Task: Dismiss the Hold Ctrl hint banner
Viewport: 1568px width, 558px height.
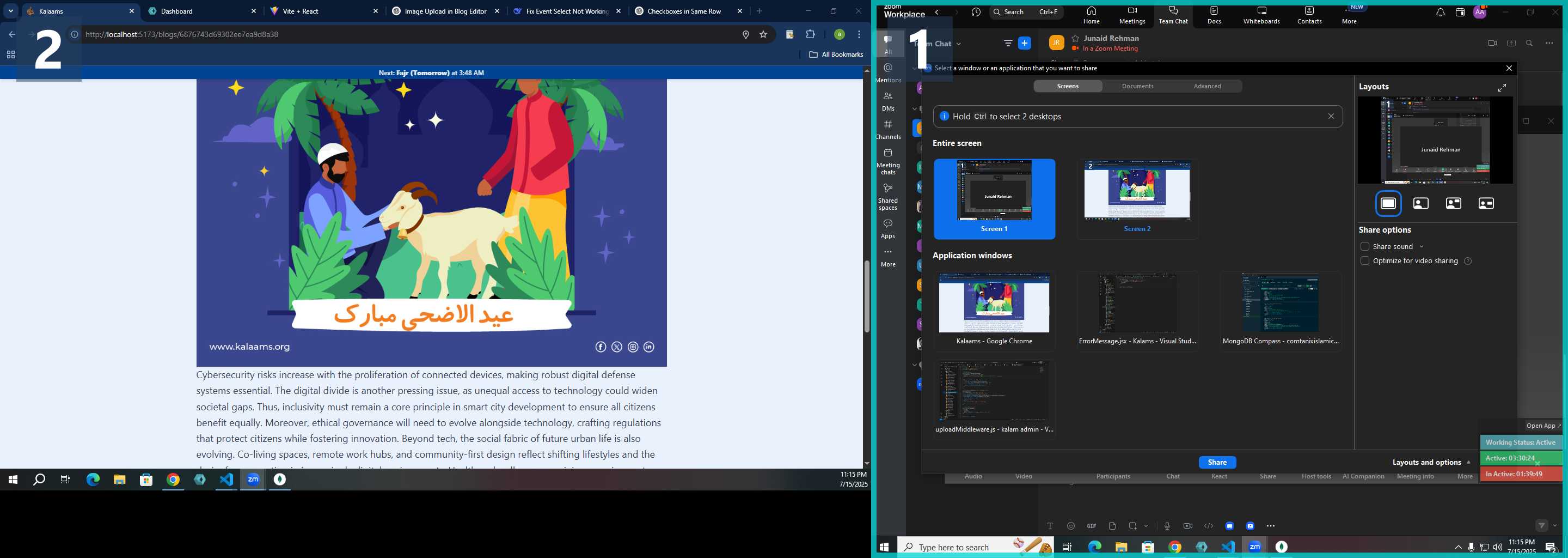Action: coord(1331,117)
